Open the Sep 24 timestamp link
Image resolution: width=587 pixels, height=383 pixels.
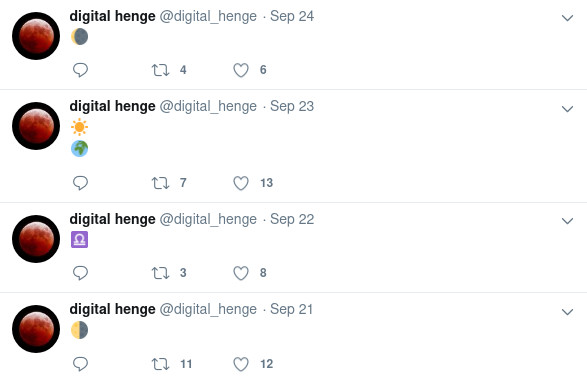coord(292,16)
